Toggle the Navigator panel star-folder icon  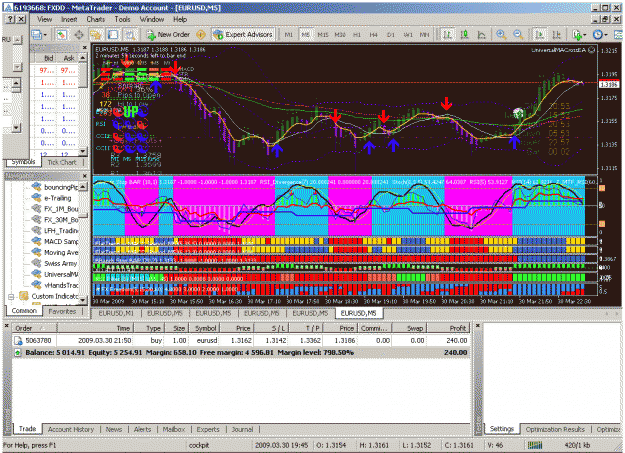click(96, 35)
